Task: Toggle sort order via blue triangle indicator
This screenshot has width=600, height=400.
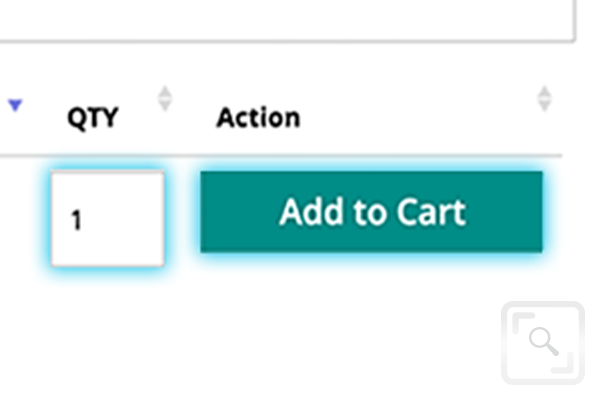Action: click(15, 105)
